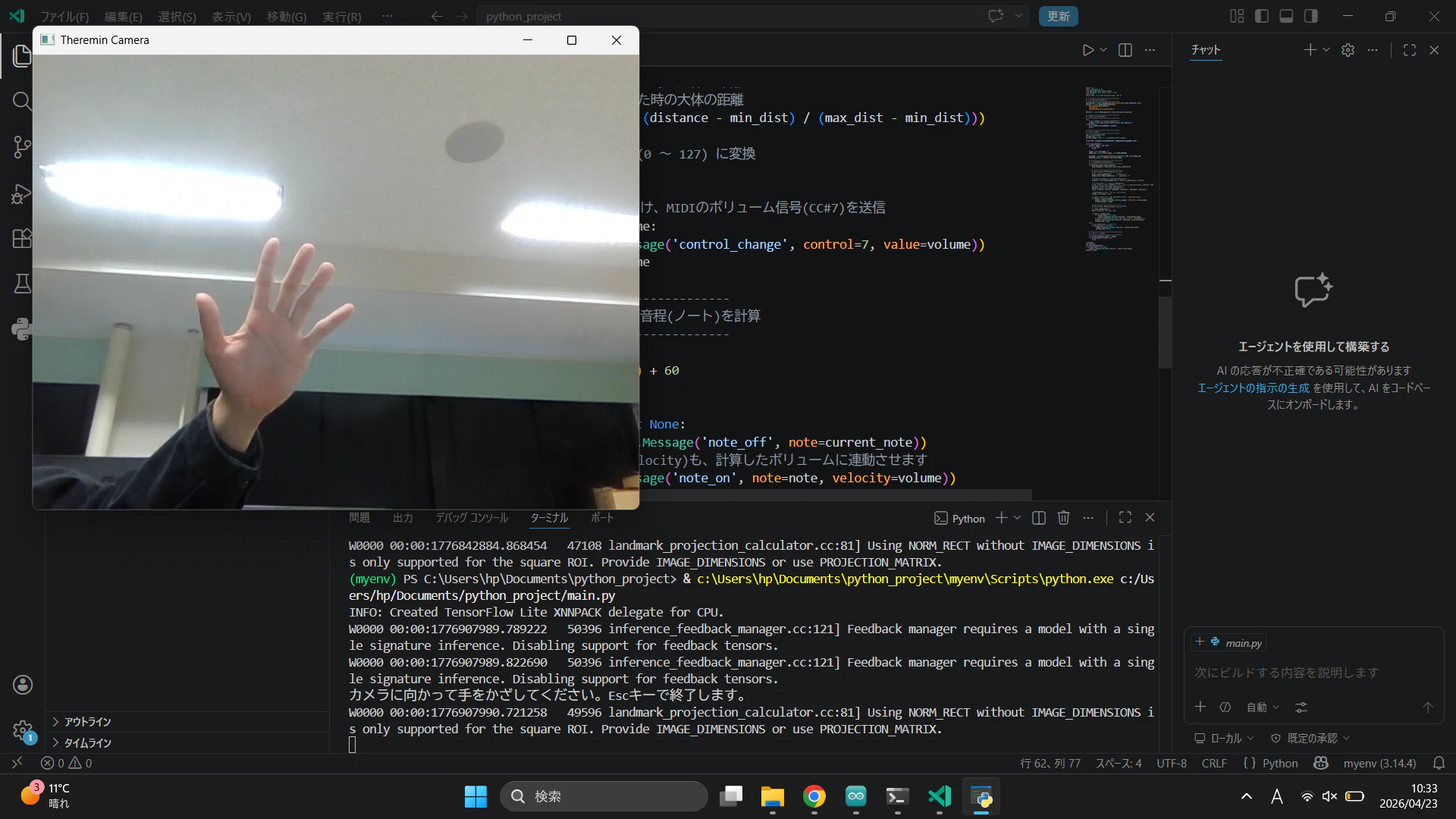Switch to the デバッグ コンソール tab
This screenshot has width=1456, height=819.
(x=472, y=518)
